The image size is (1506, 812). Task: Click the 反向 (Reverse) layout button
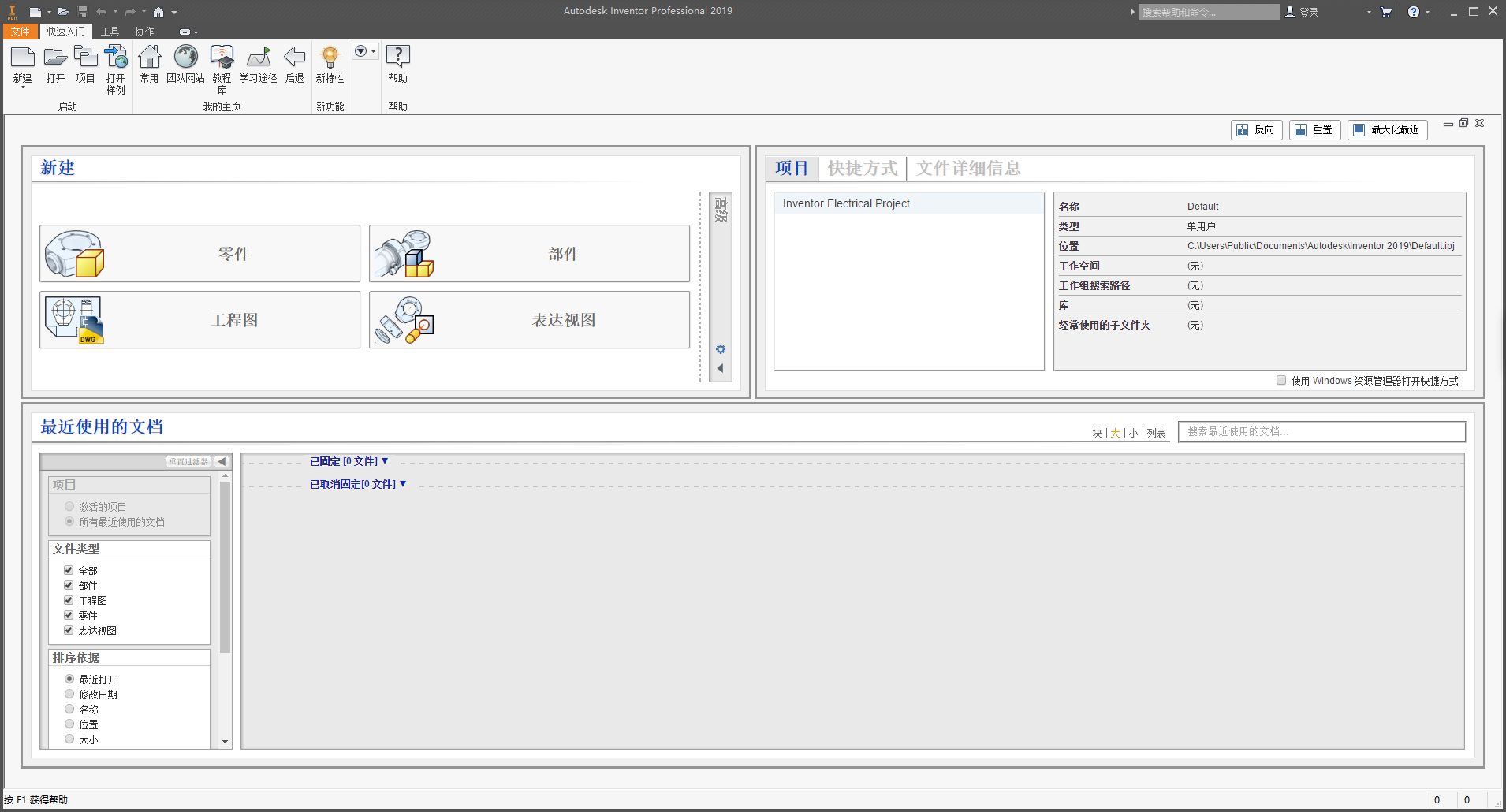(1257, 130)
